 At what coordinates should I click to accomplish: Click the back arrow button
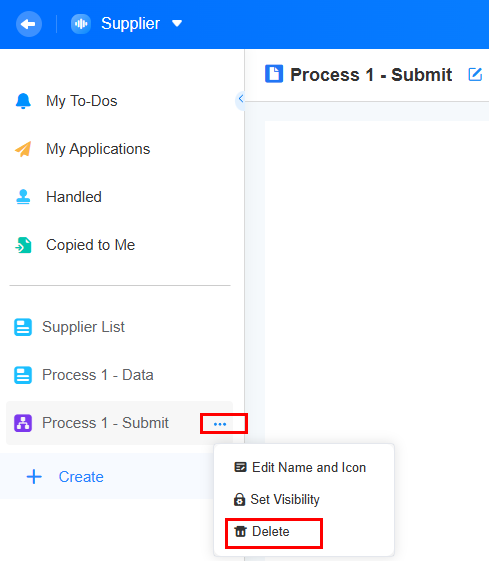point(29,24)
